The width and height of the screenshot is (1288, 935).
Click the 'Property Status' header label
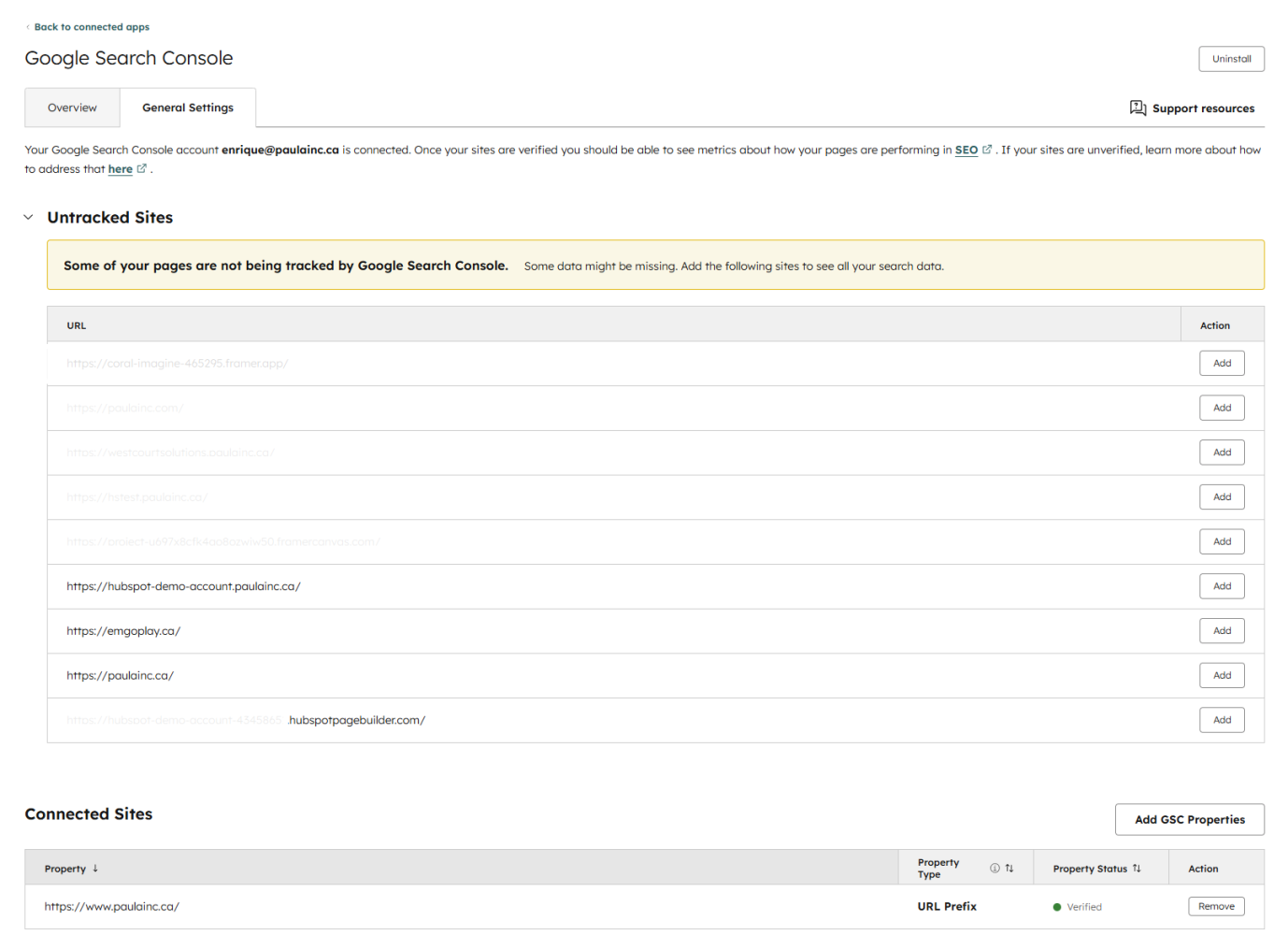(x=1090, y=869)
